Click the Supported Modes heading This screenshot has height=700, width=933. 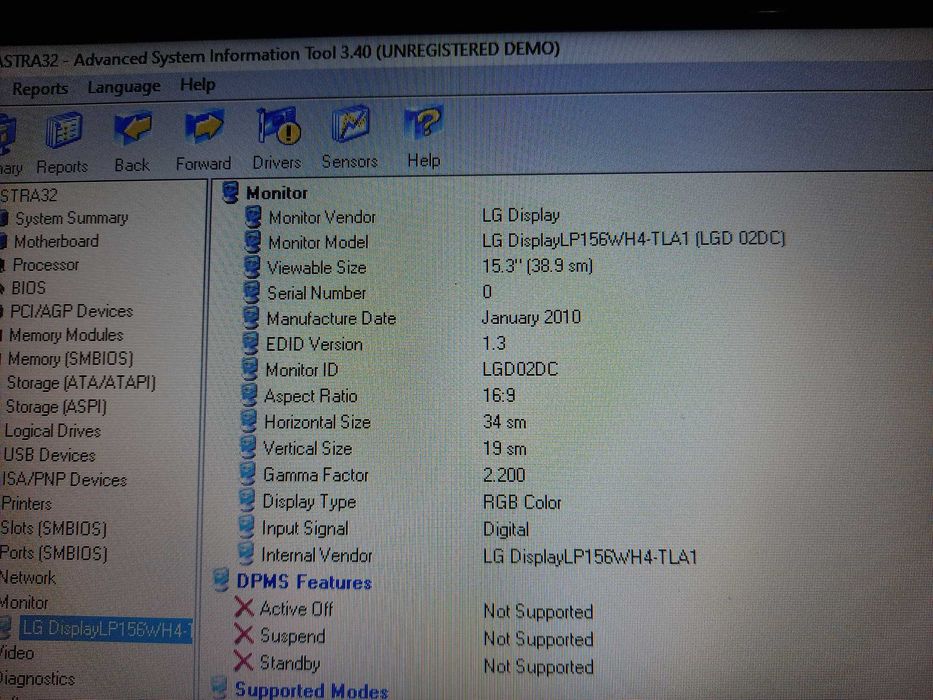click(311, 690)
